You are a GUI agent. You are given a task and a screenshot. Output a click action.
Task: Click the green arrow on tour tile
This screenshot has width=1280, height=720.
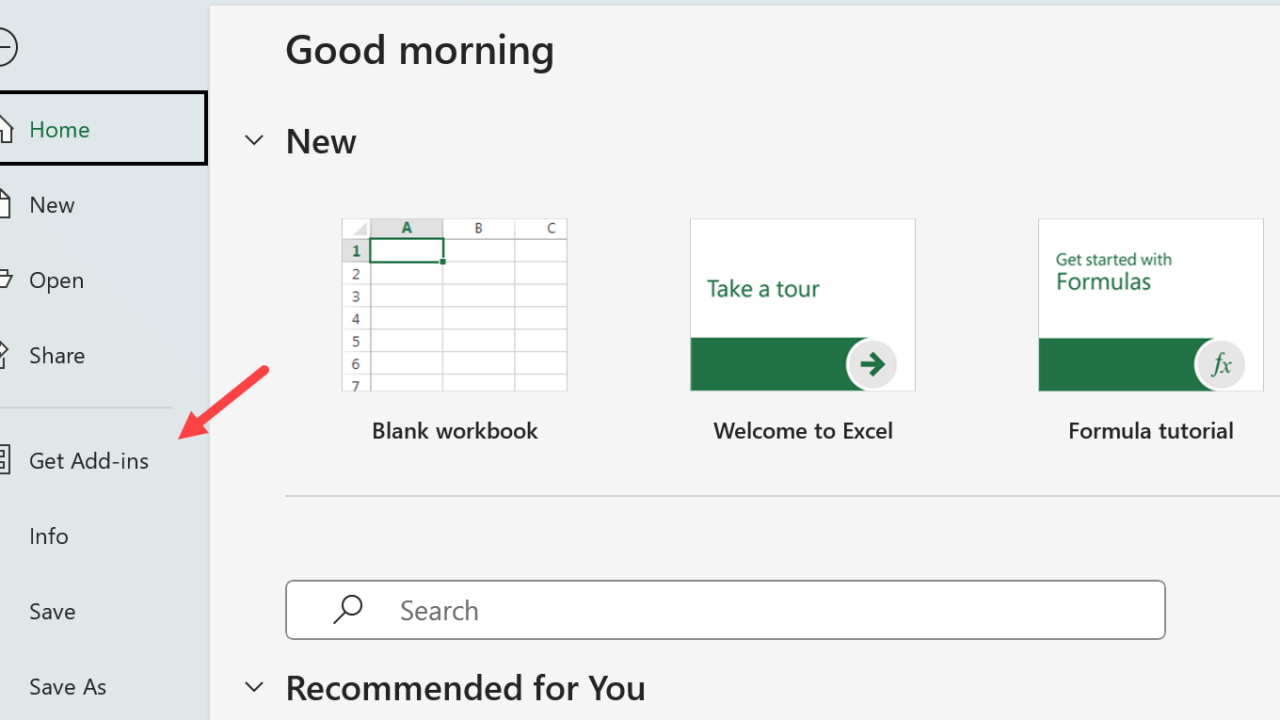872,364
